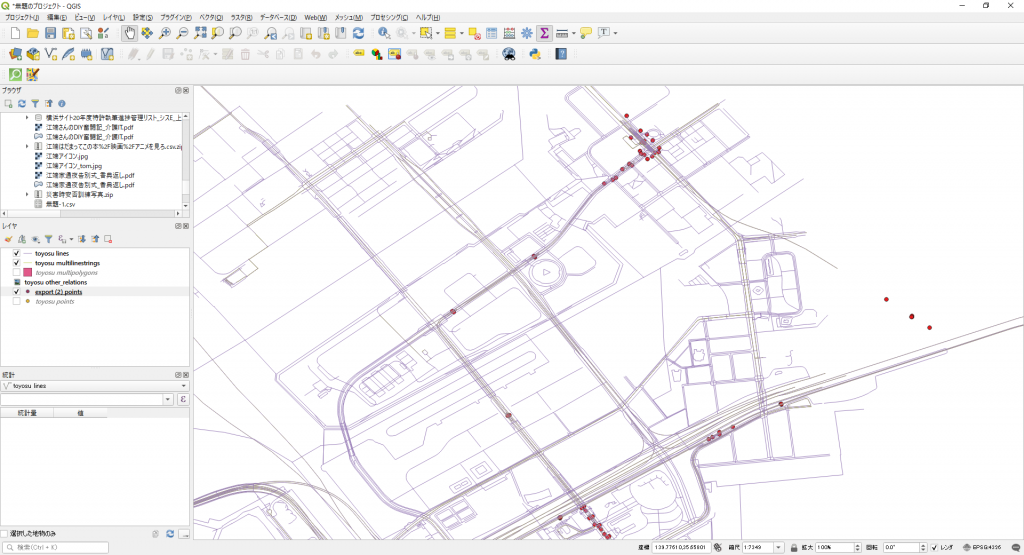Click the Save Project icon
This screenshot has width=1024, height=555.
click(51, 33)
